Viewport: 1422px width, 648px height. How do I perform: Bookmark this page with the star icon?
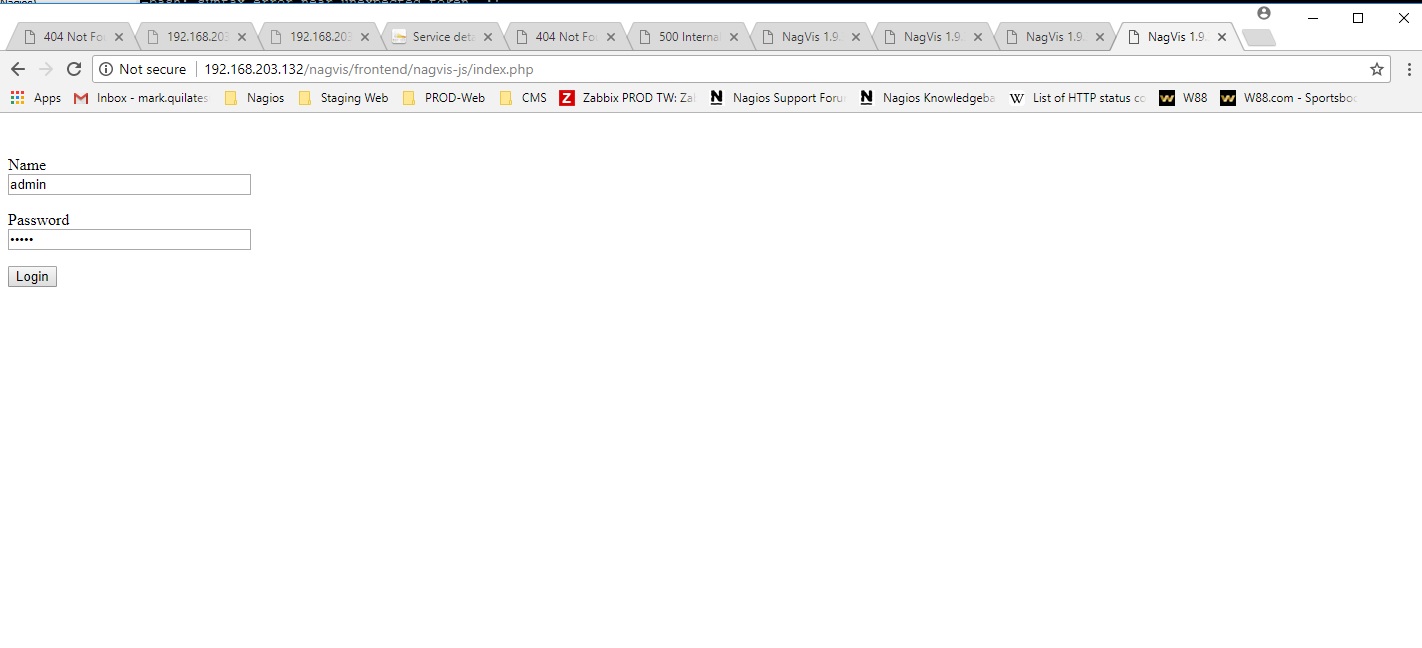[x=1376, y=69]
